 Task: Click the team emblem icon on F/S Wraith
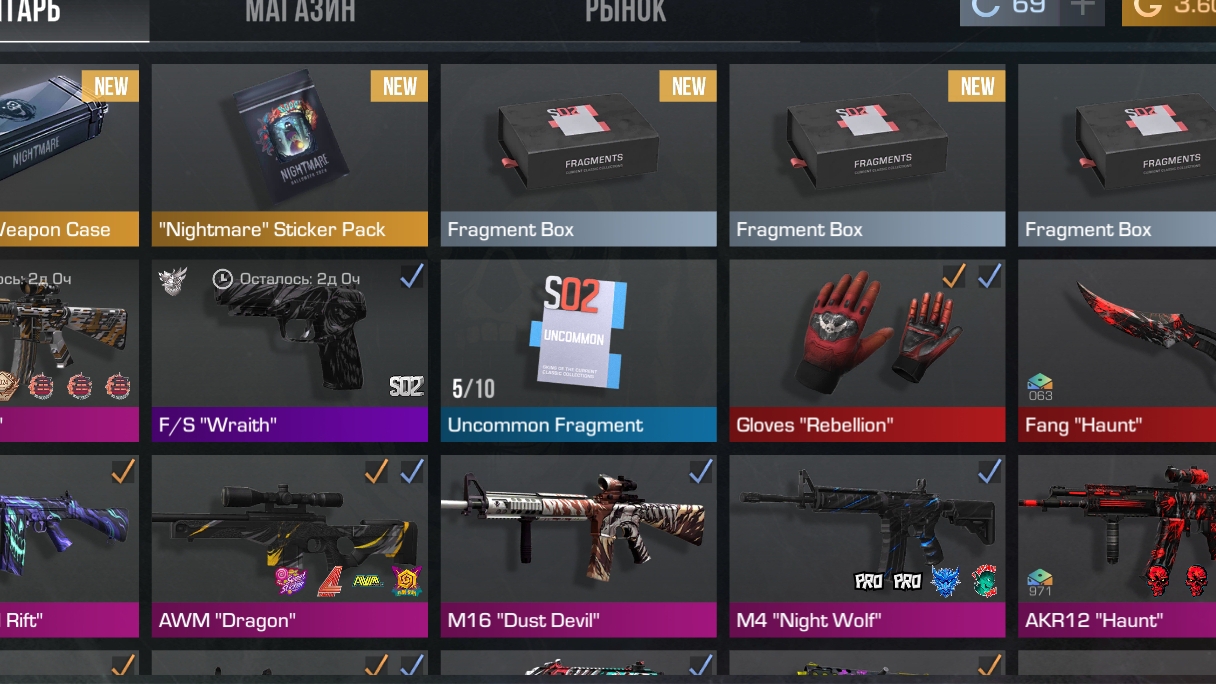(173, 280)
